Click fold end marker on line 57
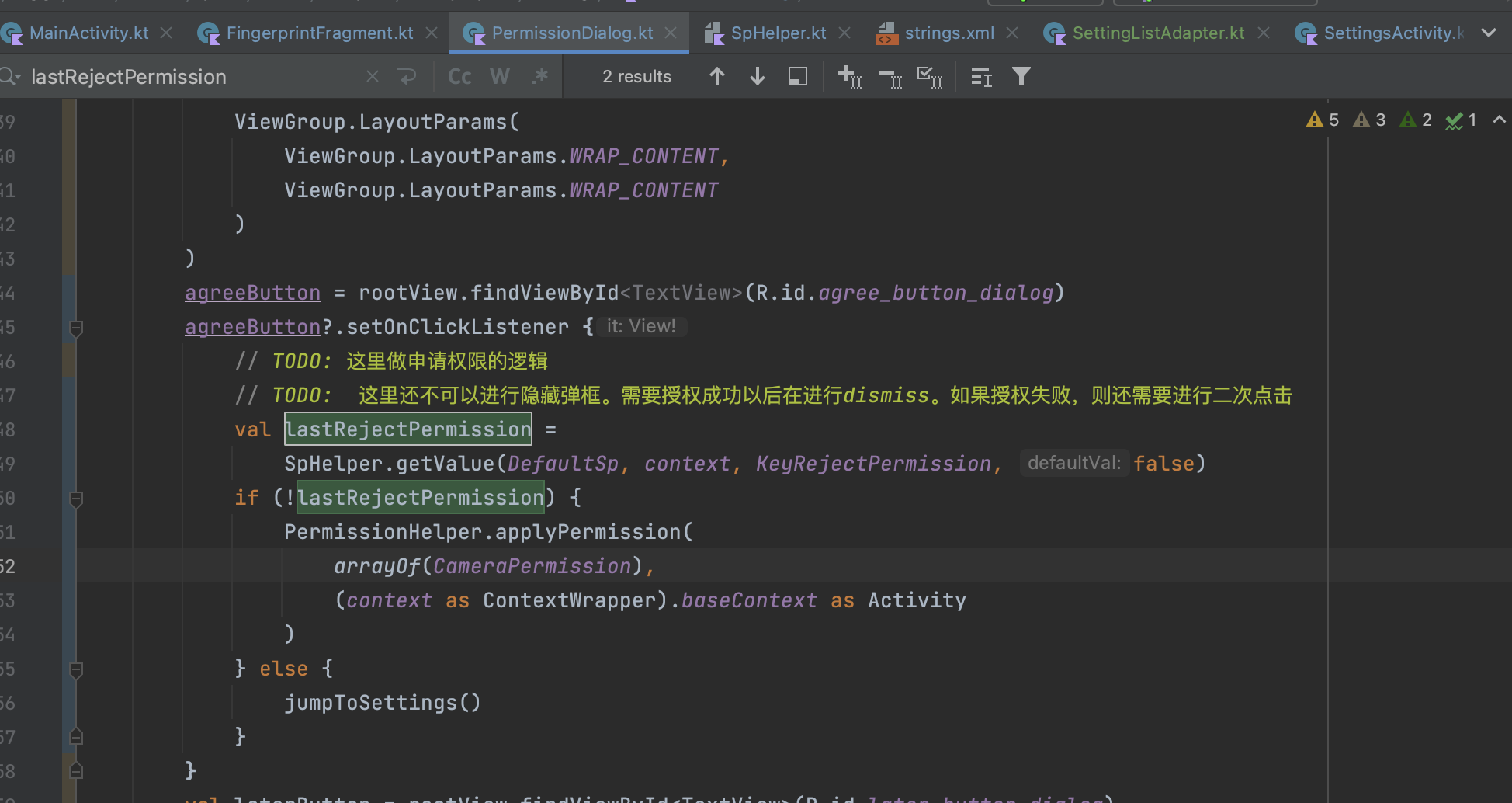This screenshot has width=1512, height=803. click(x=76, y=736)
